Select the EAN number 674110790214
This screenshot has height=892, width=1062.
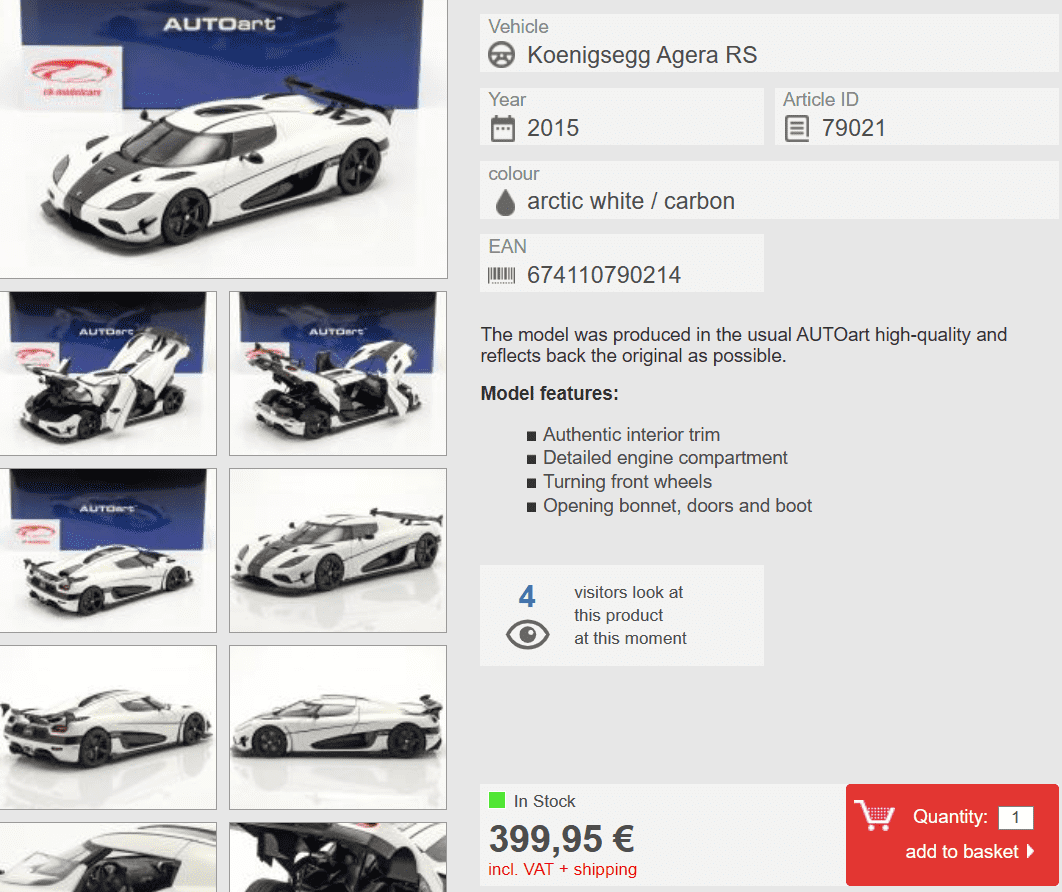click(x=604, y=275)
